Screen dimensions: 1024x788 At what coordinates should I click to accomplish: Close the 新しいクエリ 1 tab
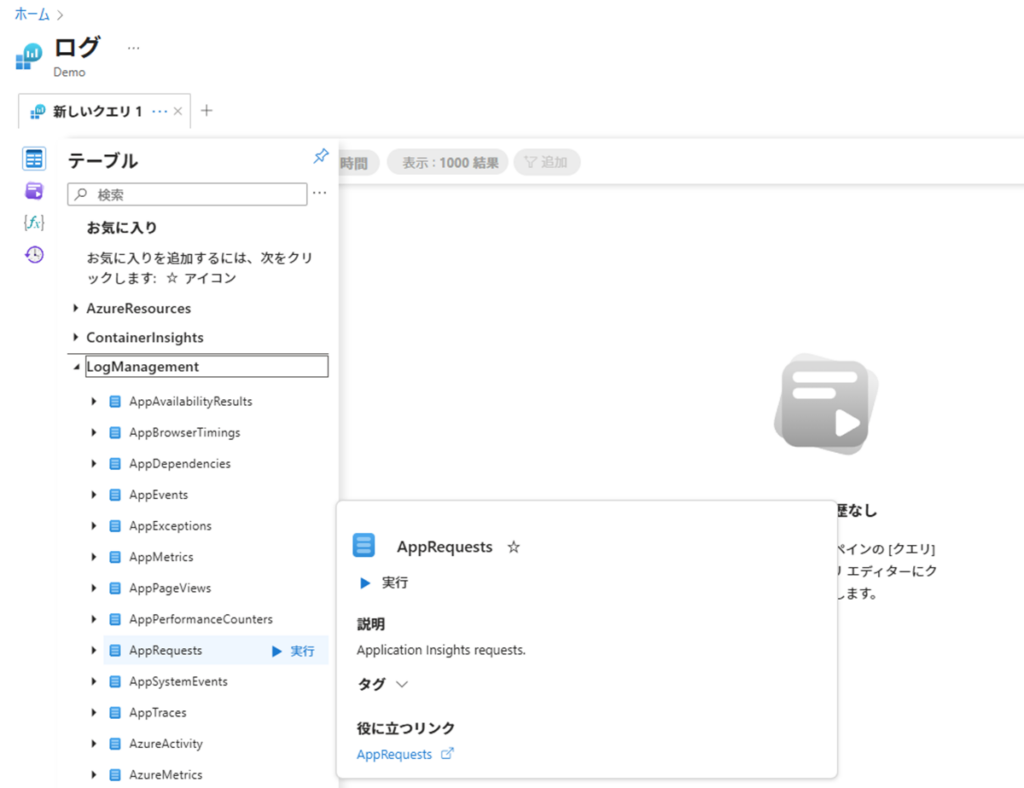(x=178, y=111)
